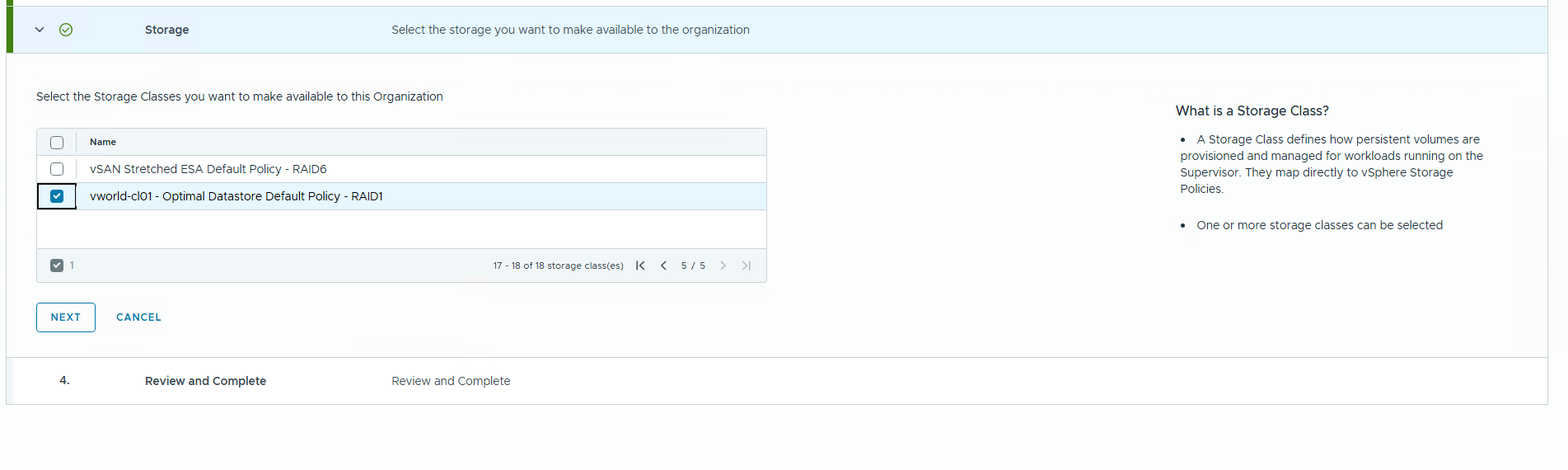Click the NEXT button
This screenshot has width=1568, height=470.
(66, 317)
